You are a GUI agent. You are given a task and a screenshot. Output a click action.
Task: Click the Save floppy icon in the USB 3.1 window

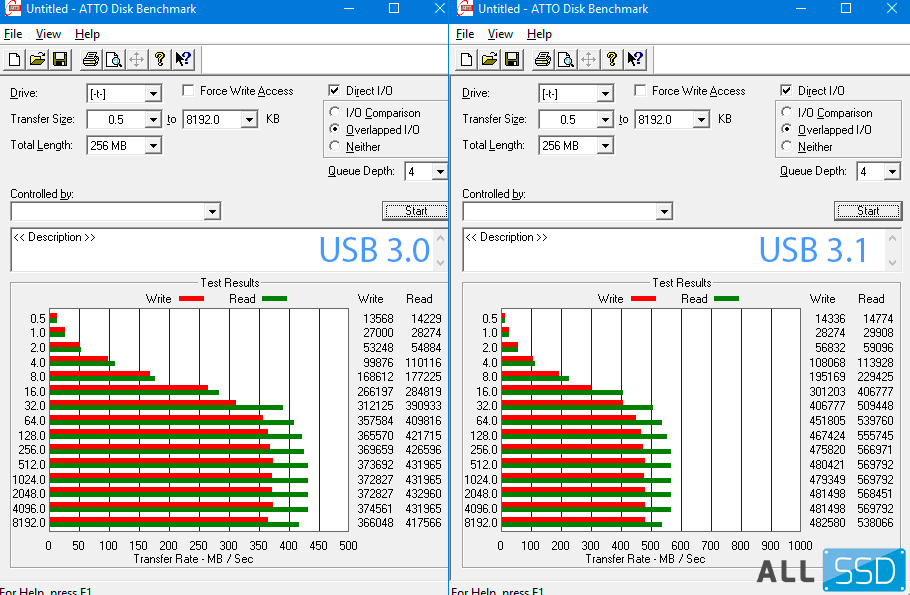pyautogui.click(x=511, y=59)
